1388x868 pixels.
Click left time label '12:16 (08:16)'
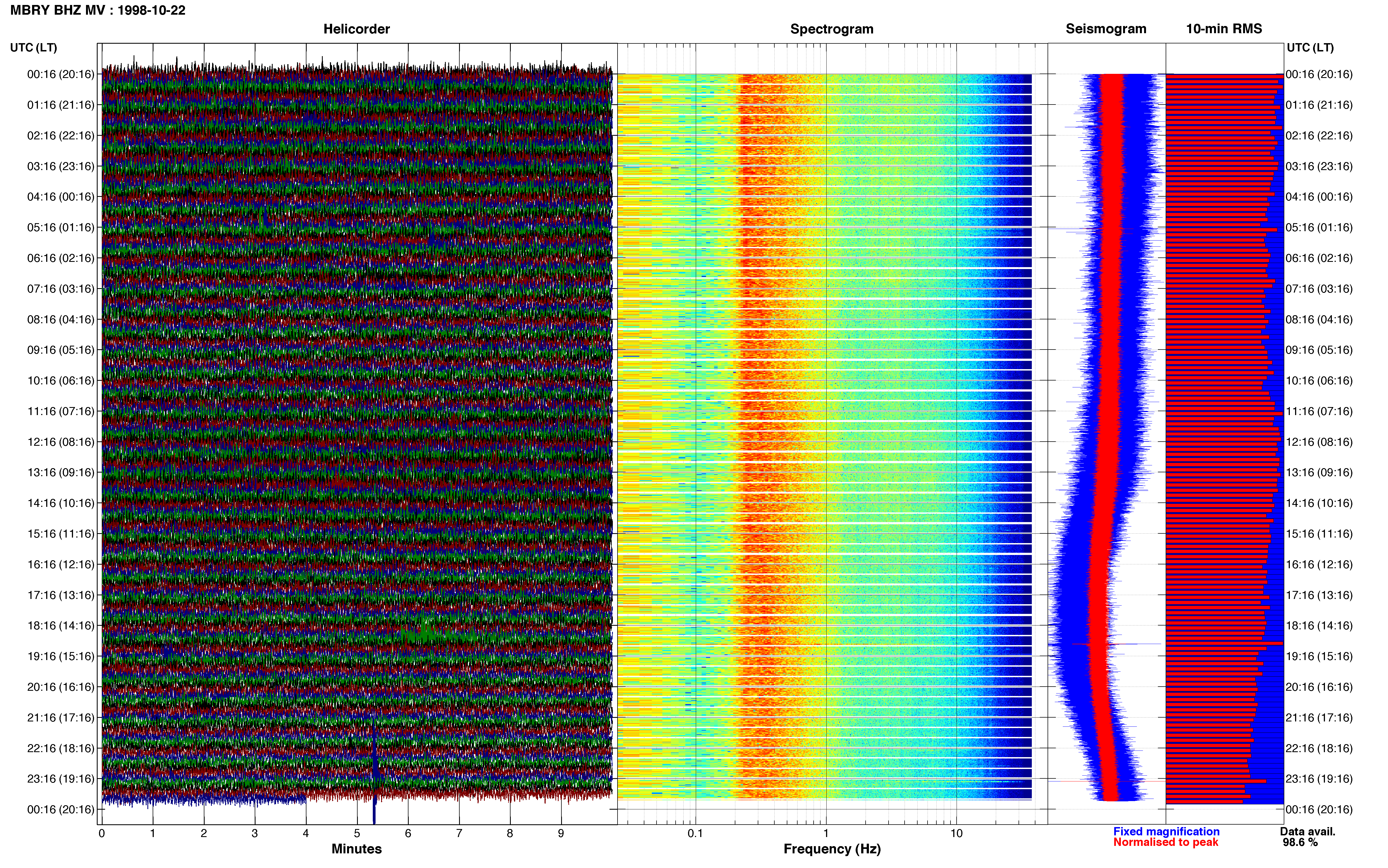pyautogui.click(x=61, y=442)
